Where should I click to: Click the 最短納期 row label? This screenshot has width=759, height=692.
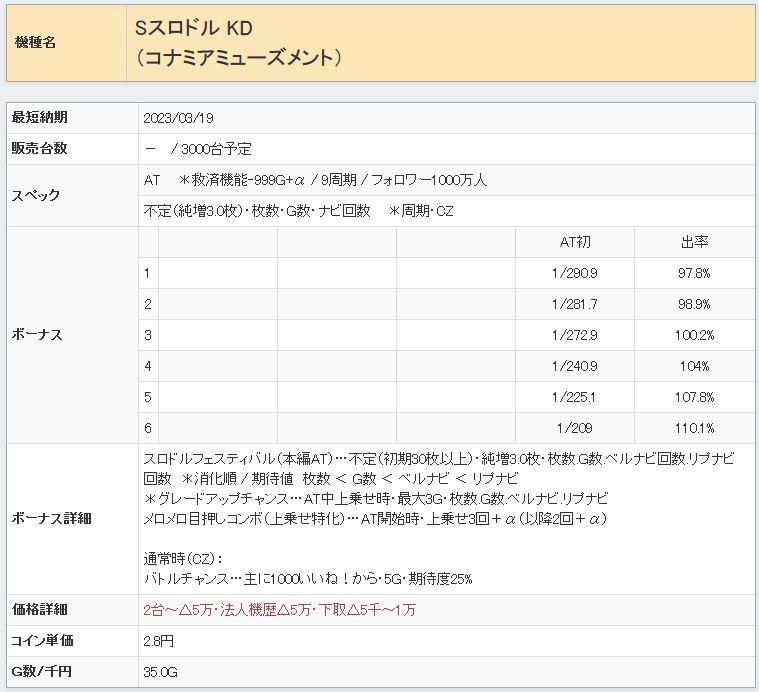coord(39,118)
